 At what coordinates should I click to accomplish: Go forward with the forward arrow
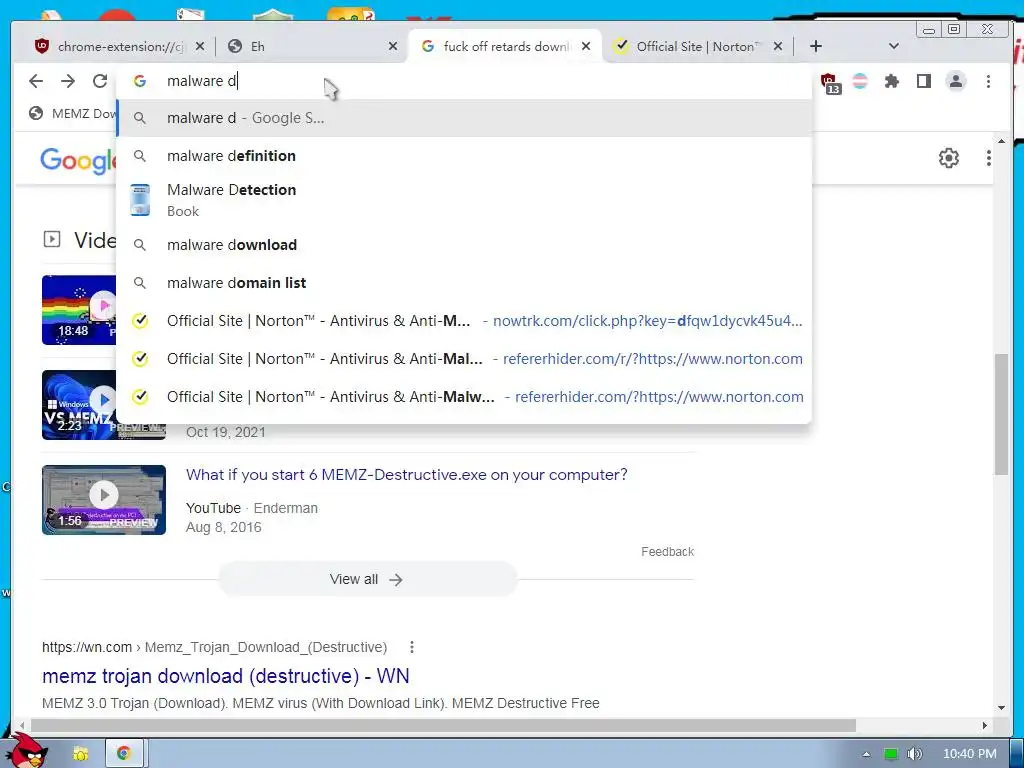point(68,81)
